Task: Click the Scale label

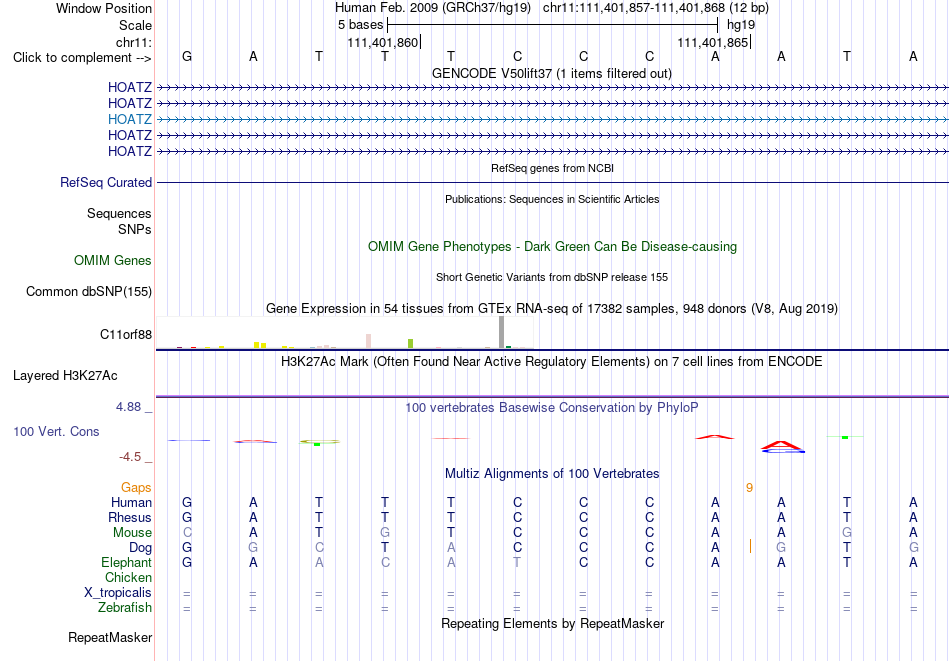Action: (x=136, y=25)
